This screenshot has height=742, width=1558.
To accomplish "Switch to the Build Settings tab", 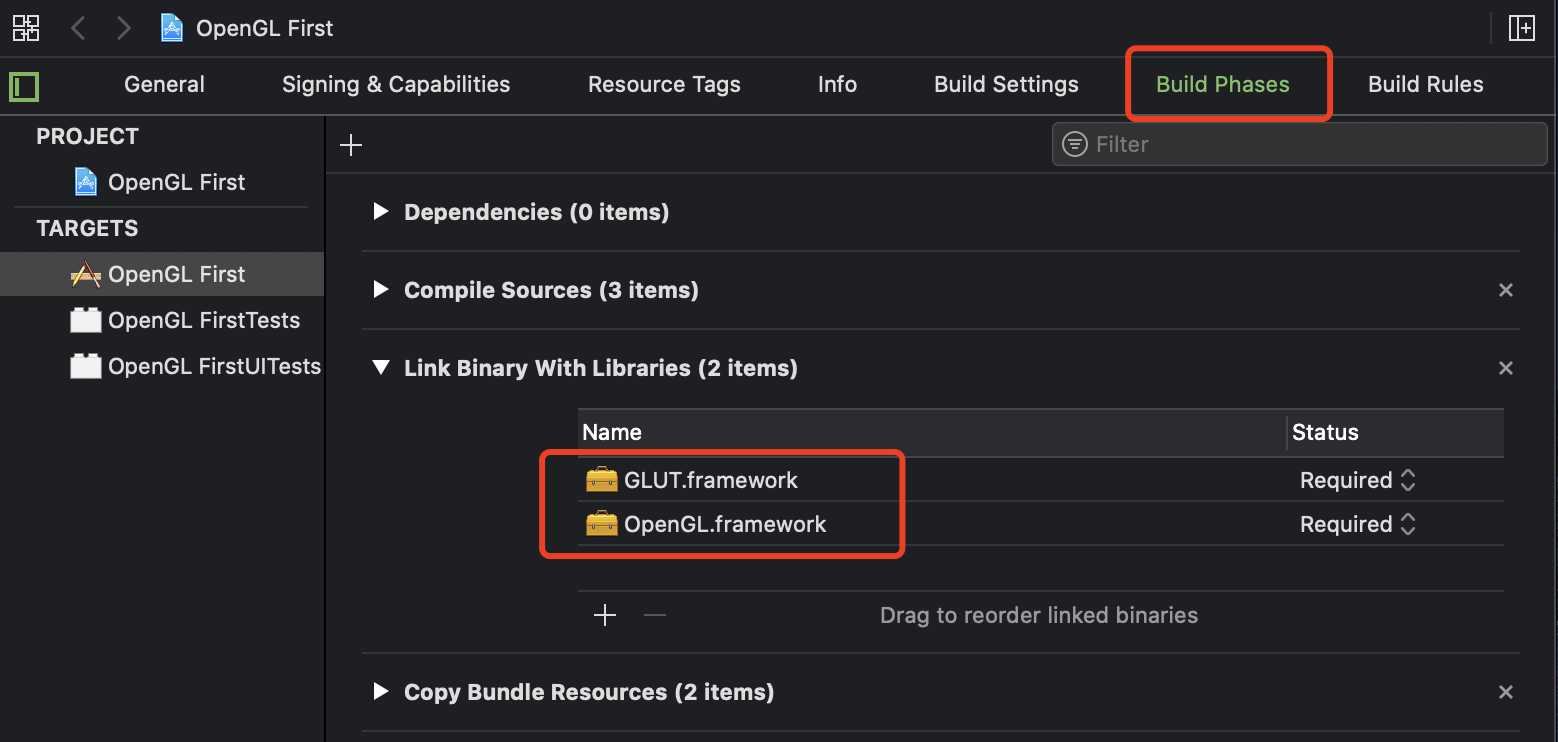I will (x=1006, y=85).
